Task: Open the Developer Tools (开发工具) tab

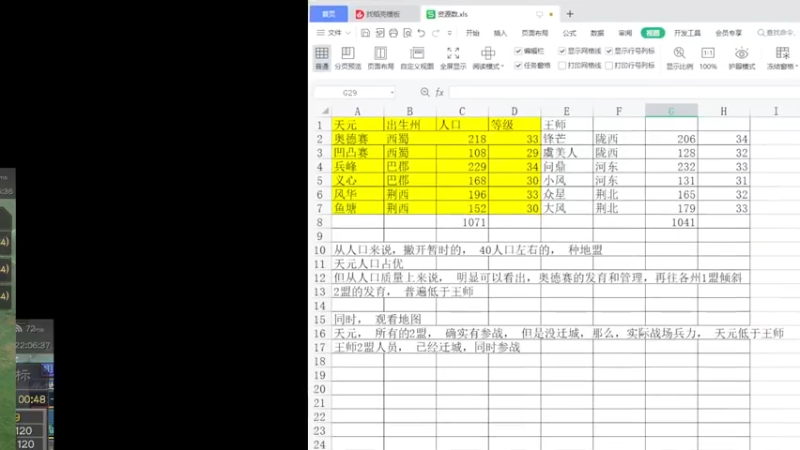Action: pyautogui.click(x=687, y=33)
